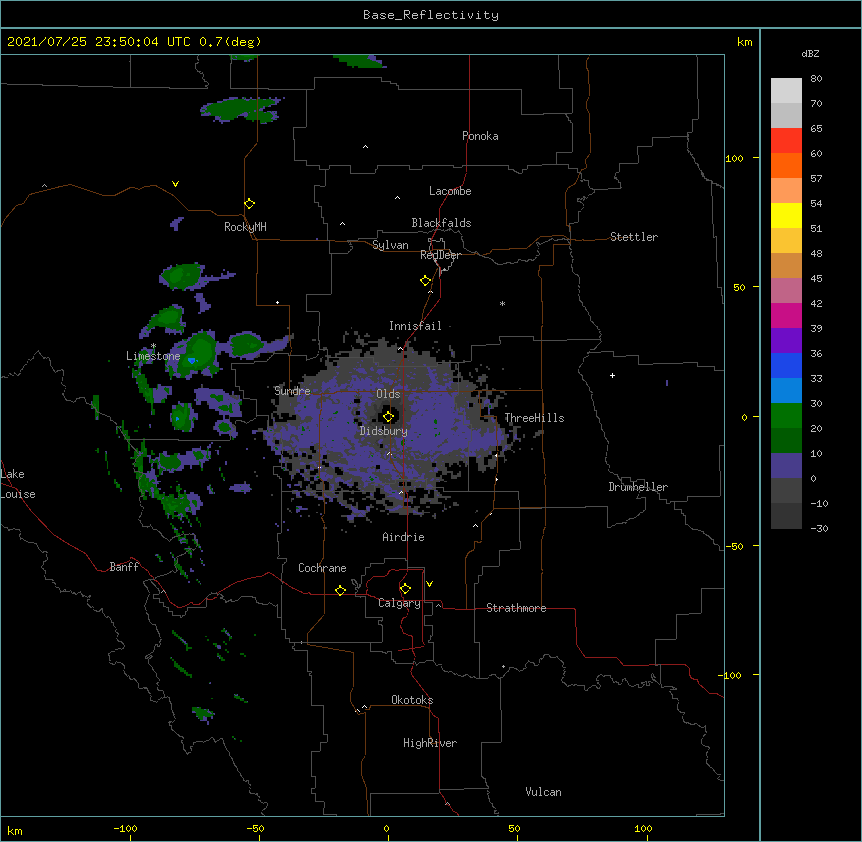Click the white asterisk marker east of Innisfail
This screenshot has width=862, height=842.
[502, 303]
